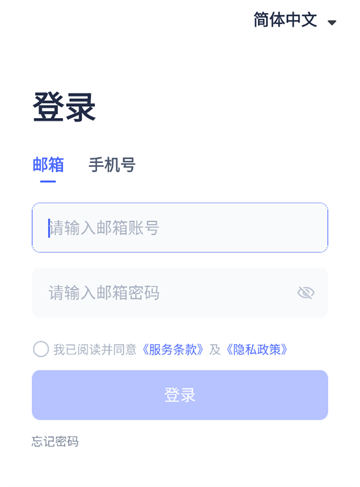The image size is (360, 487).
Task: Click the blinking cursor in email field
Action: point(49,228)
